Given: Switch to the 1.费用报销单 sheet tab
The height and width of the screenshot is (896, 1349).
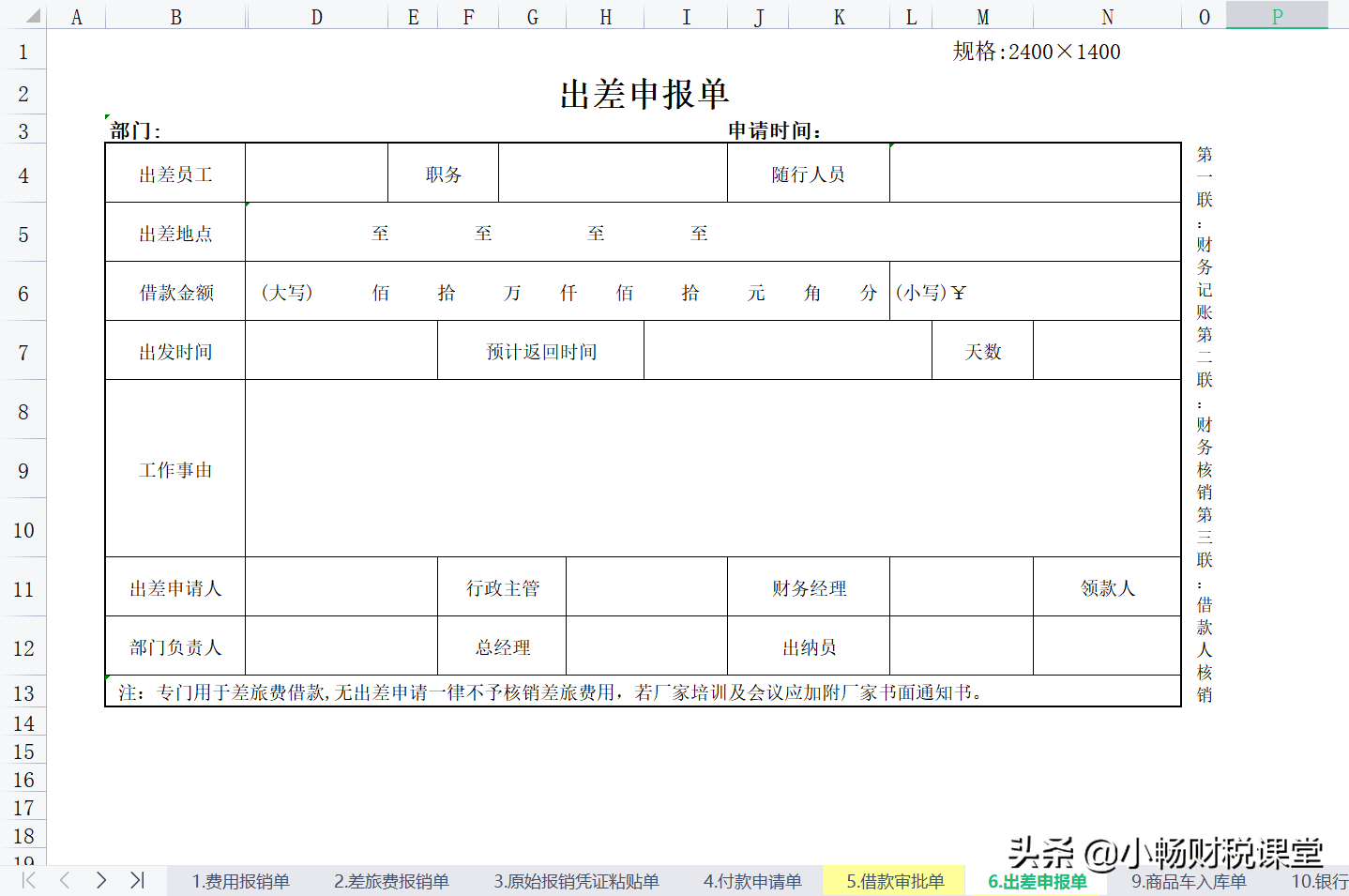Looking at the screenshot, I should [x=241, y=881].
